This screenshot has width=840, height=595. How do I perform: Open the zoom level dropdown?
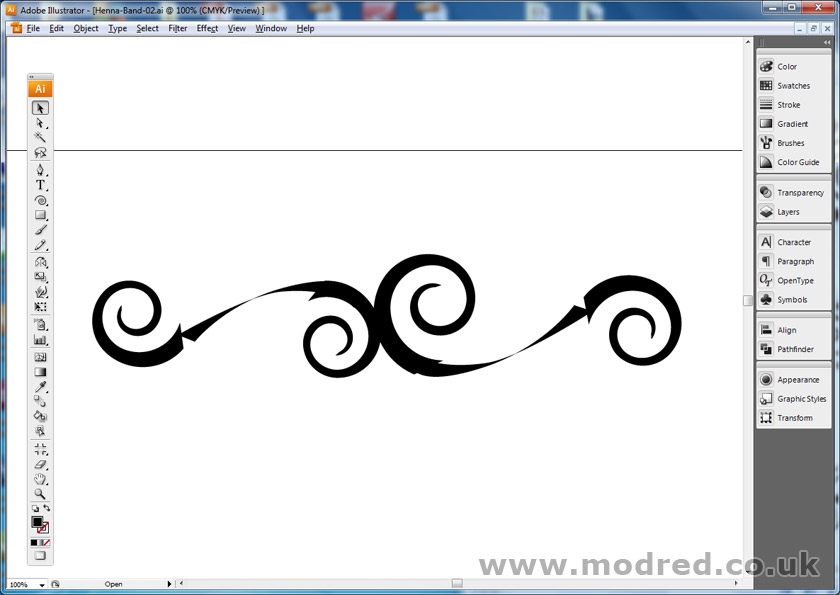(42, 584)
